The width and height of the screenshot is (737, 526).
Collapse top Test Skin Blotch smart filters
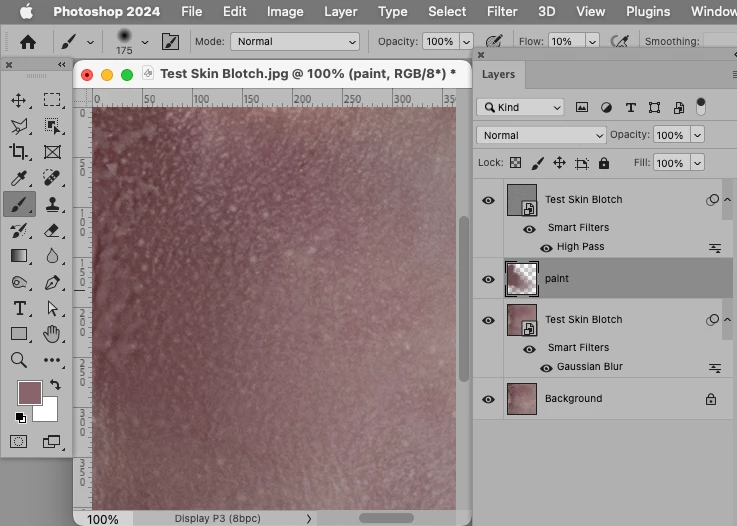click(x=728, y=199)
